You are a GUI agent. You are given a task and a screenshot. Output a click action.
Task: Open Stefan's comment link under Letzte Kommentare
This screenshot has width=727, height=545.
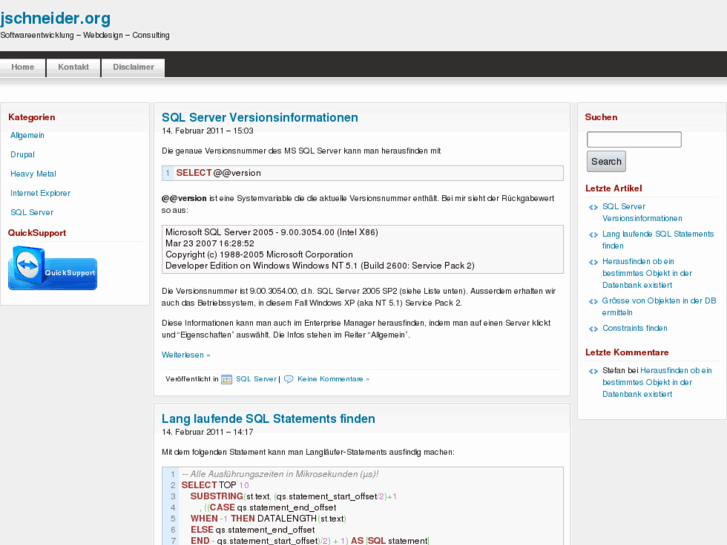[657, 382]
